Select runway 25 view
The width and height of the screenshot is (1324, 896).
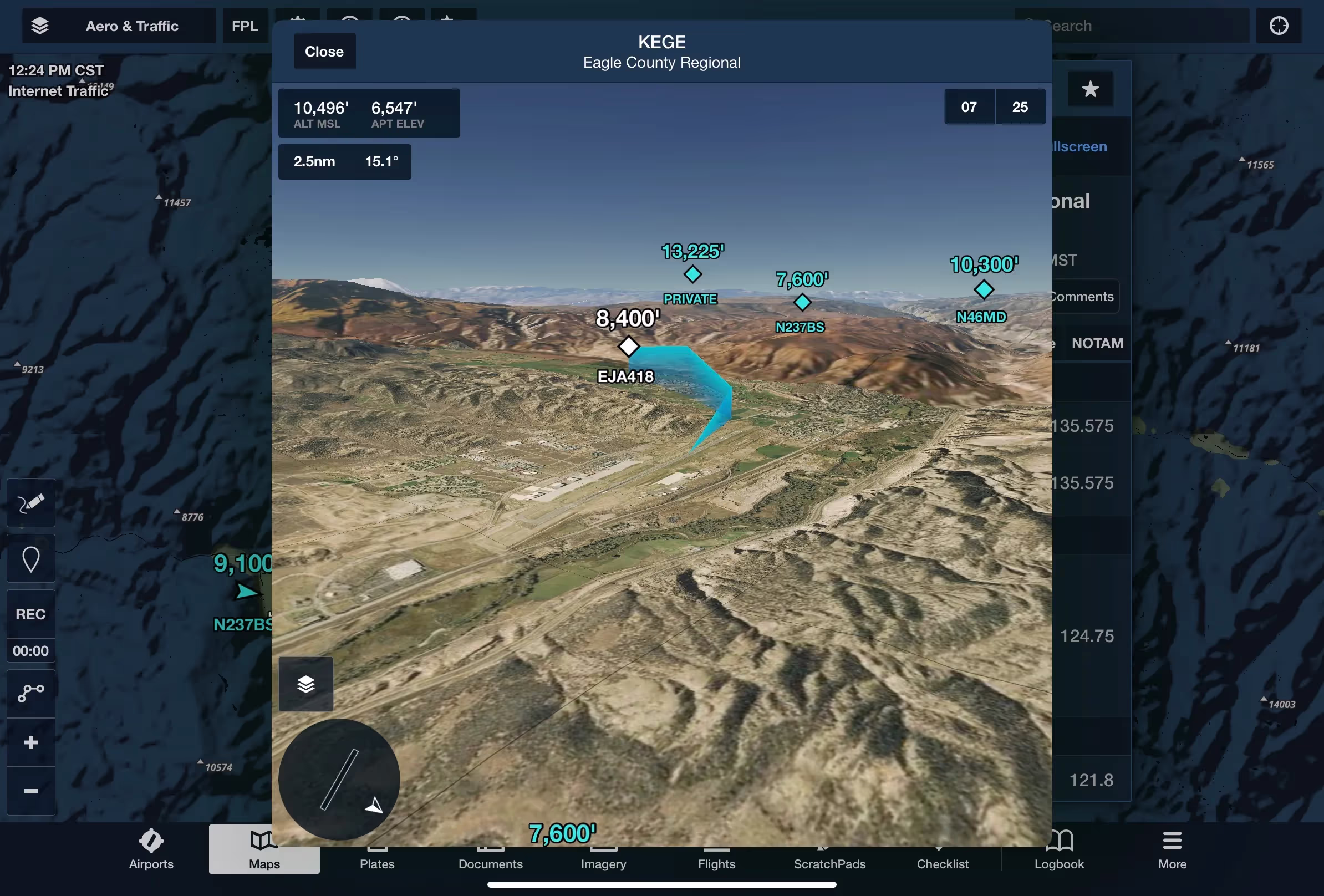click(1020, 106)
